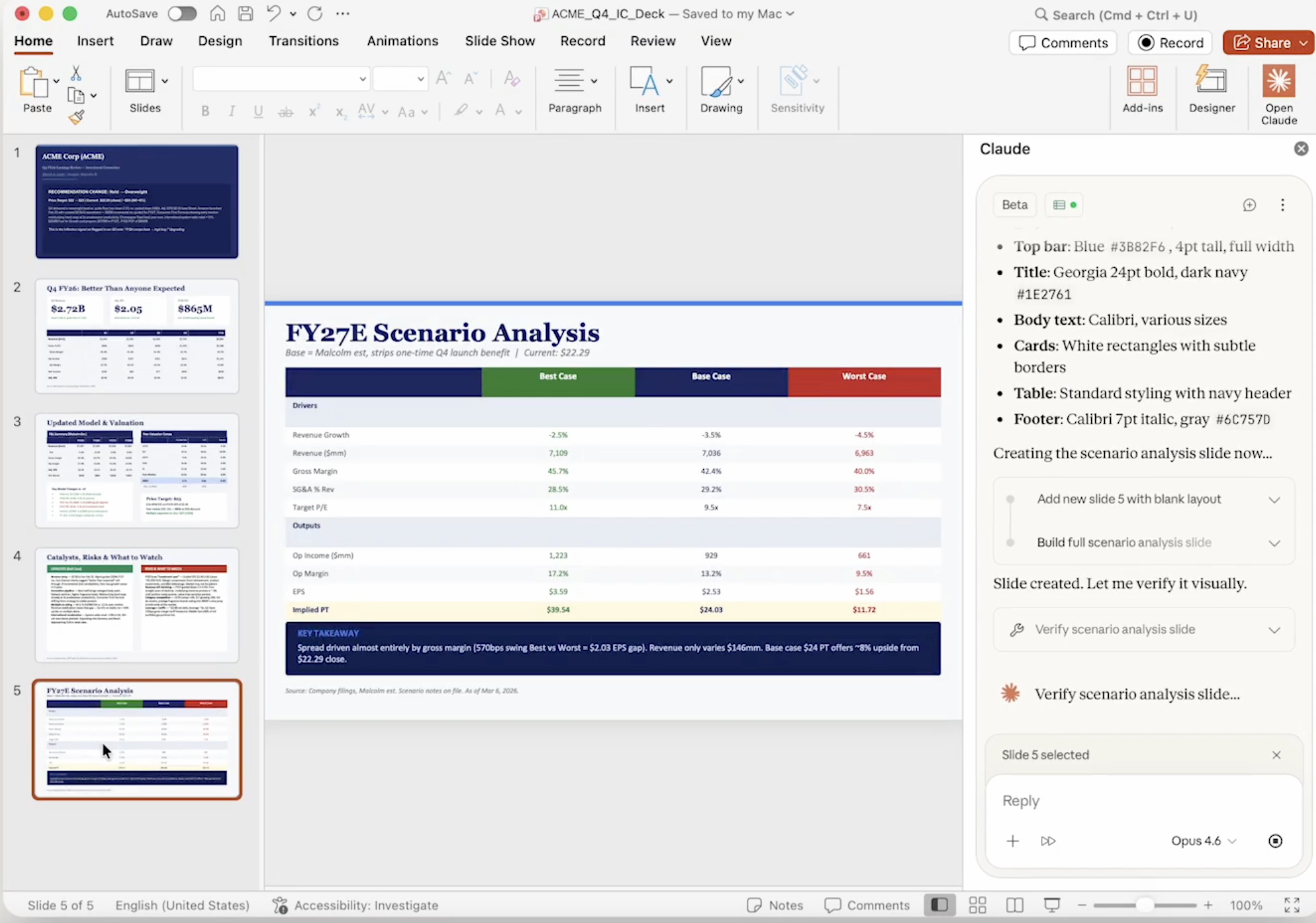Switch to the Design tab
This screenshot has height=923, width=1316.
[220, 41]
